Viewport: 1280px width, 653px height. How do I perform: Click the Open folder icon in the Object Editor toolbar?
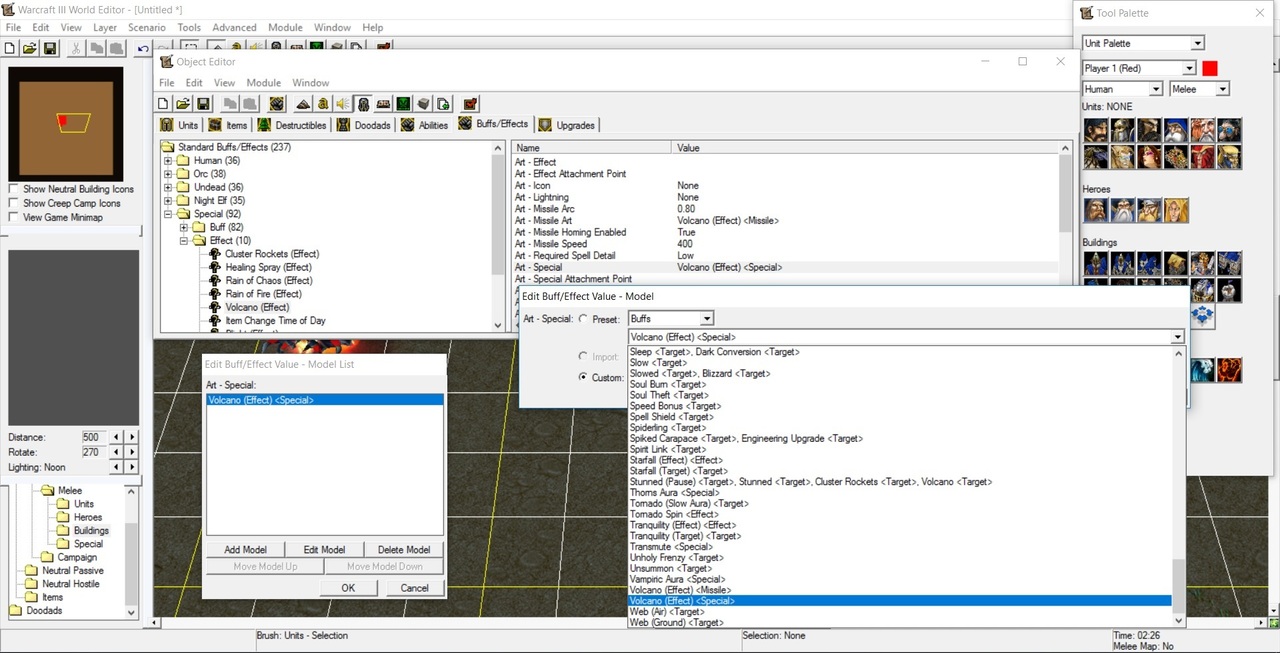coord(183,104)
